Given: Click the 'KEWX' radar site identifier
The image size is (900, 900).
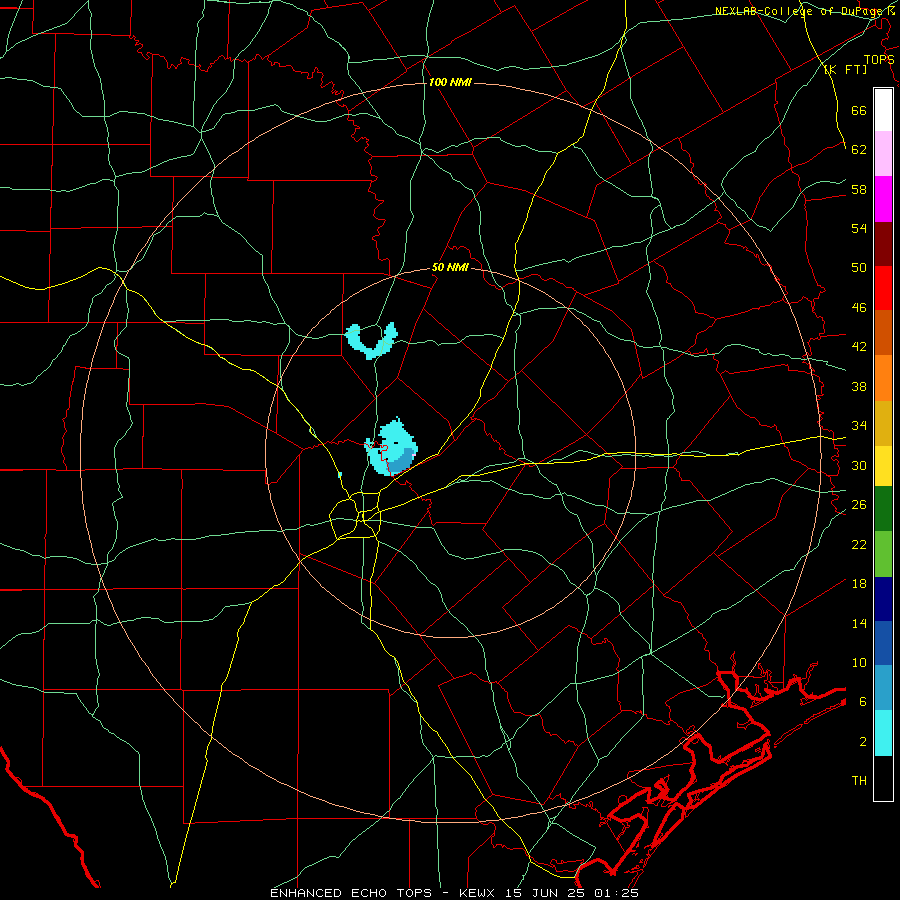Looking at the screenshot, I should pyautogui.click(x=478, y=893).
